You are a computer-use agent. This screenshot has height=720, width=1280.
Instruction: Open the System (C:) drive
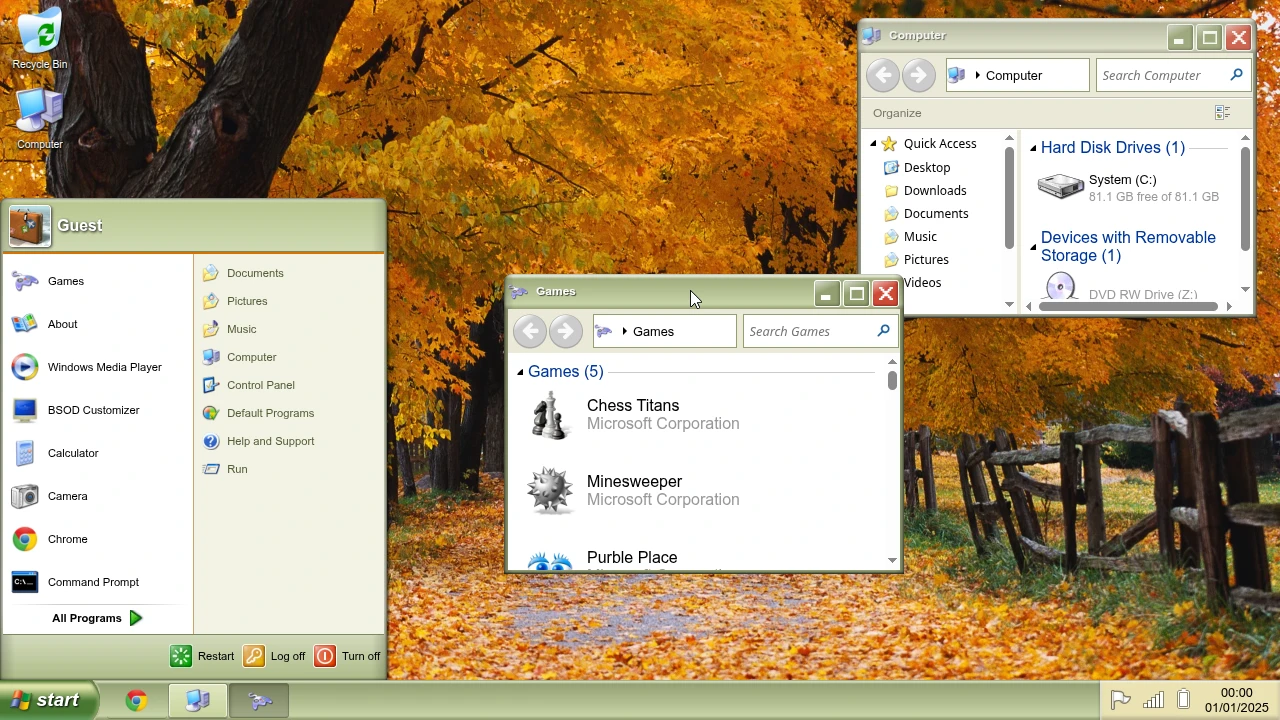1122,187
